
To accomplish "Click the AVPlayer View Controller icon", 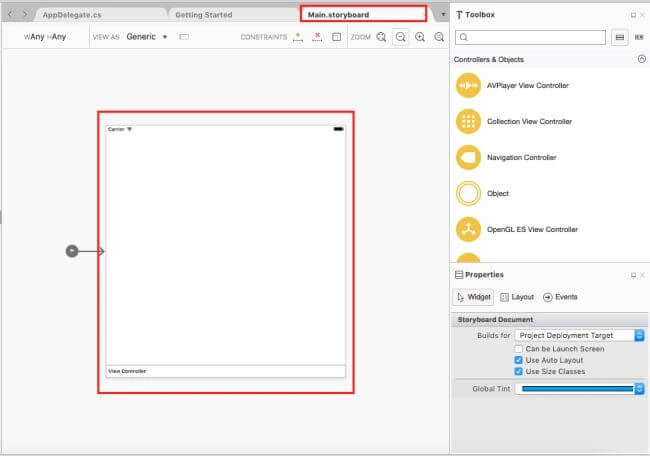I will (468, 85).
